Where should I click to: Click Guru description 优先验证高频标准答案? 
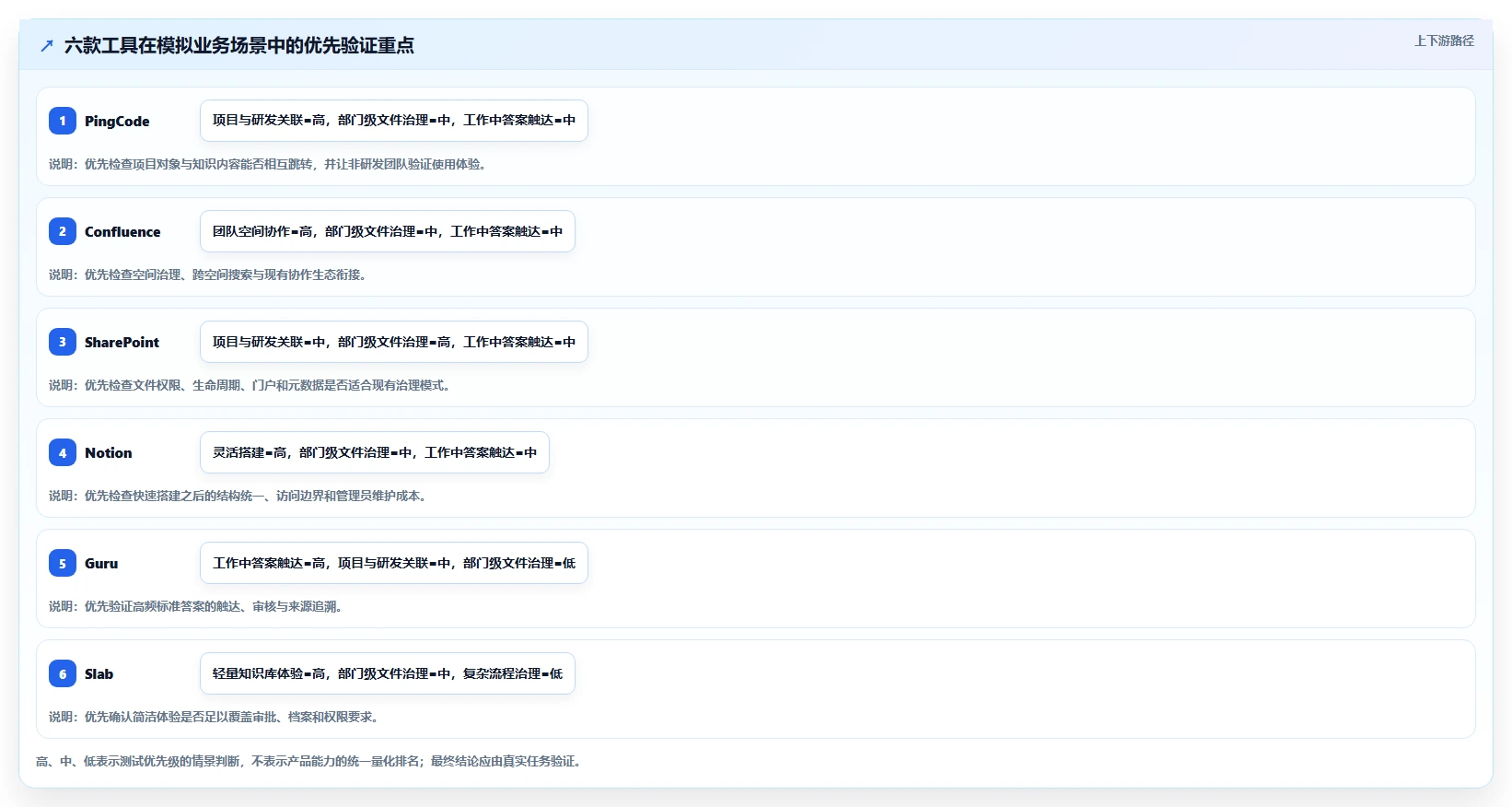[198, 606]
